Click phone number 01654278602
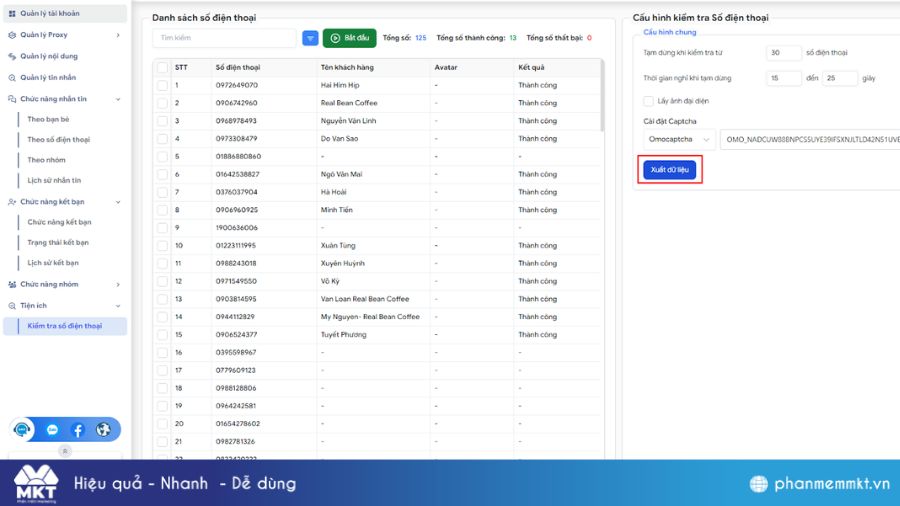This screenshot has height=506, width=900. (x=238, y=424)
